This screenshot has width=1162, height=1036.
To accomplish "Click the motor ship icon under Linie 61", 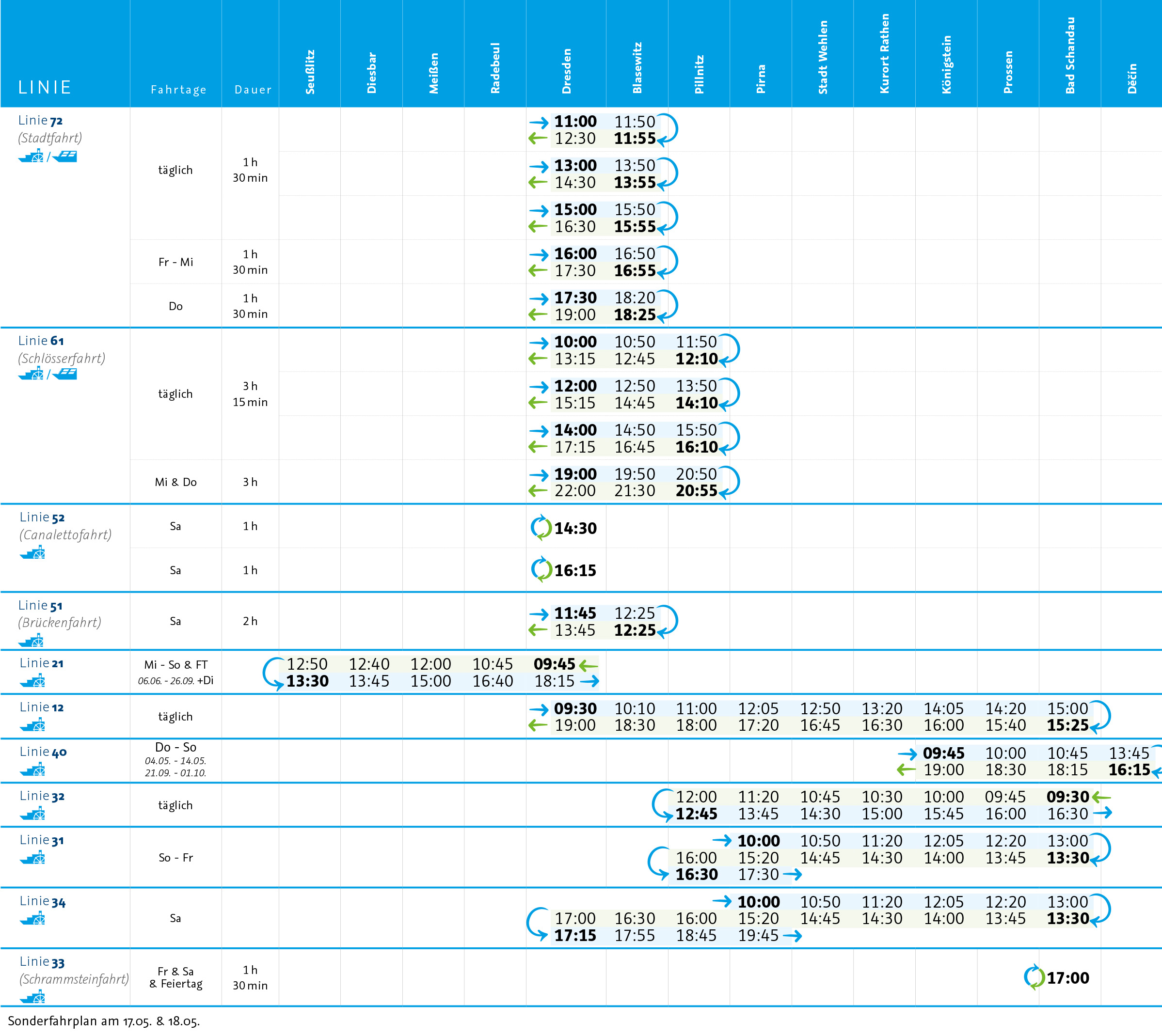I will point(65,374).
